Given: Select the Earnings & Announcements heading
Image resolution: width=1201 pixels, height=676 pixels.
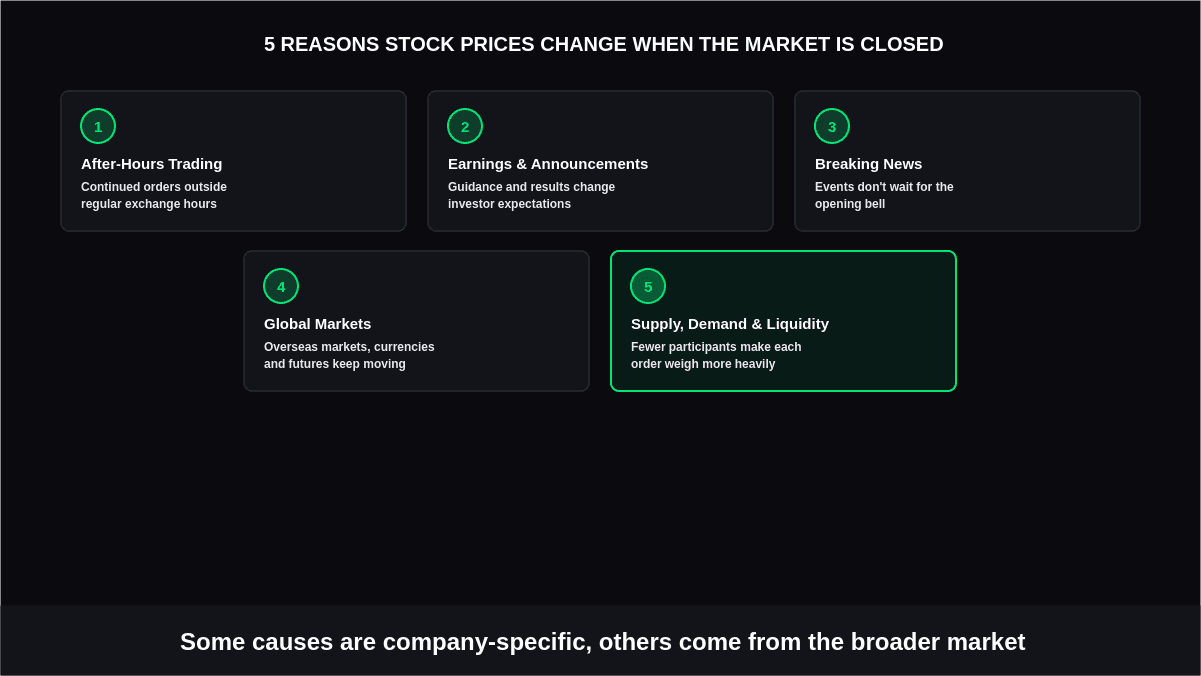Looking at the screenshot, I should 548,163.
